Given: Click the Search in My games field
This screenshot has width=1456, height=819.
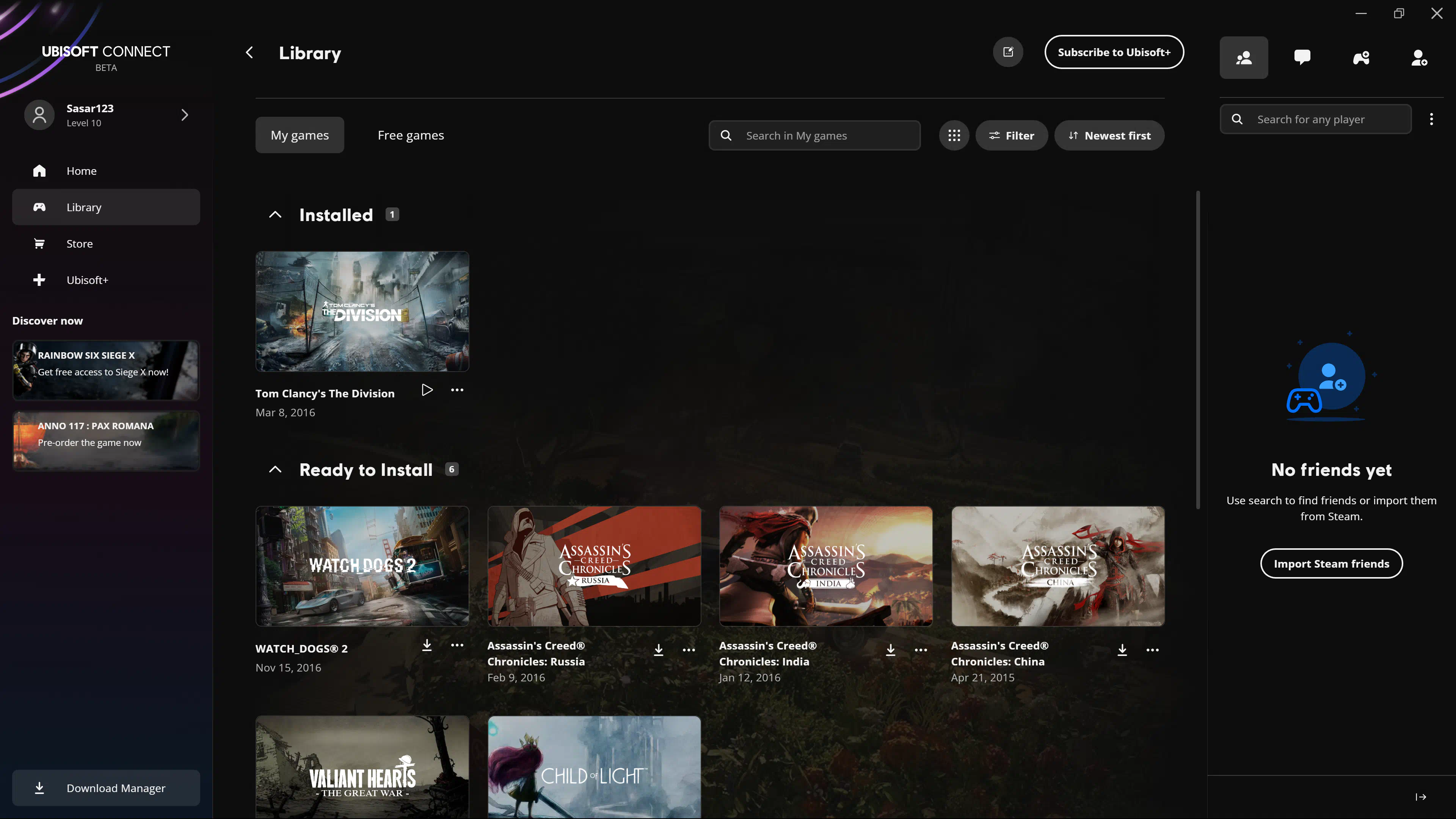Looking at the screenshot, I should pos(814,136).
